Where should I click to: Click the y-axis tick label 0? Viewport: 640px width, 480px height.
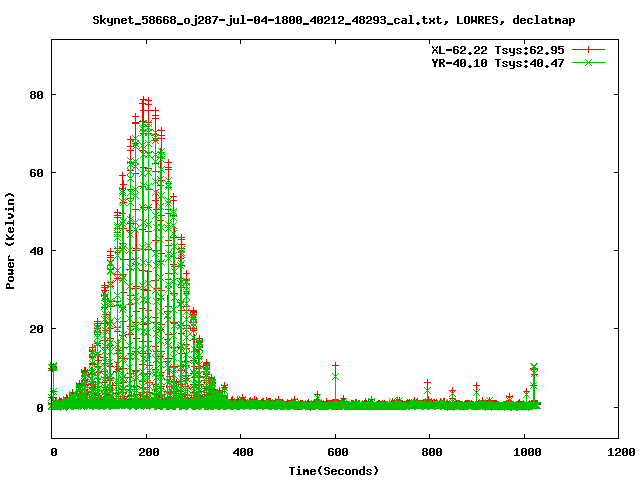pyautogui.click(x=40, y=408)
